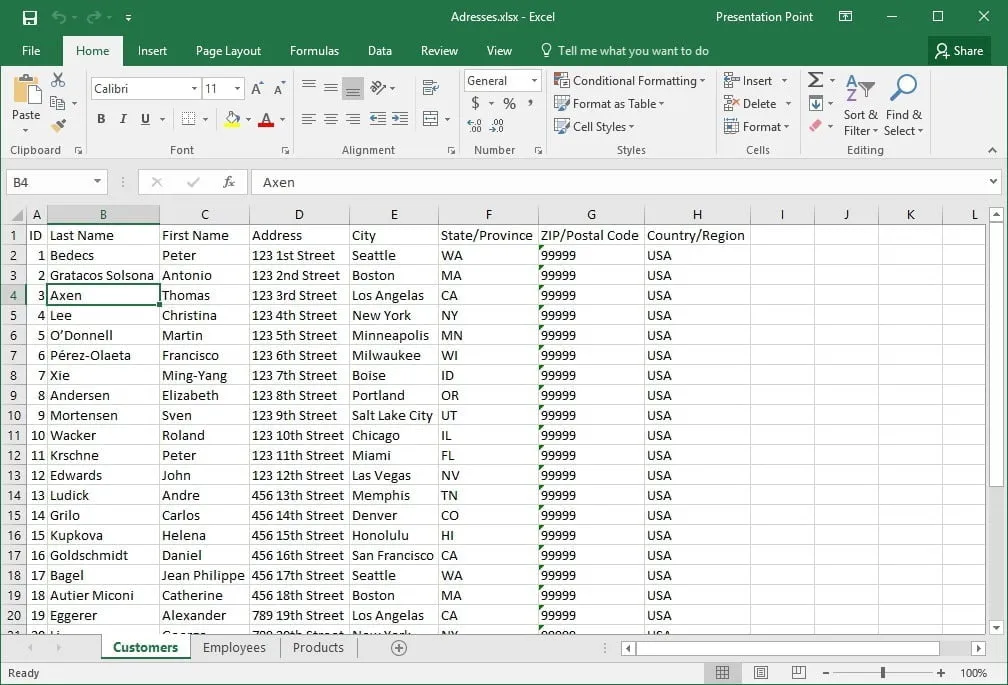Click the Insert Function fx icon

229,182
